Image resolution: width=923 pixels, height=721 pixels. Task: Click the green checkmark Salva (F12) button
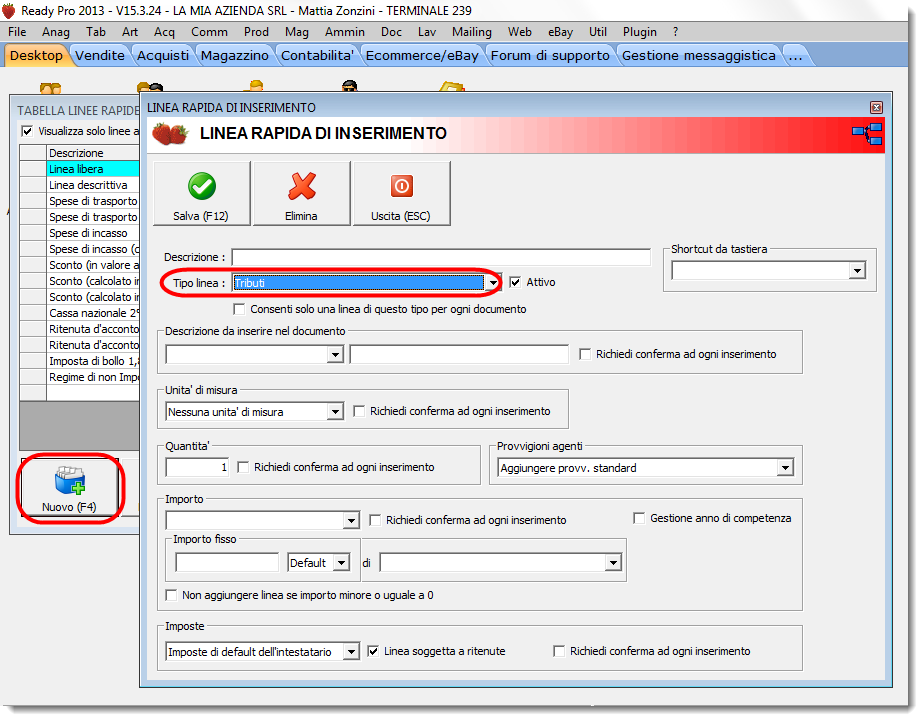201,193
